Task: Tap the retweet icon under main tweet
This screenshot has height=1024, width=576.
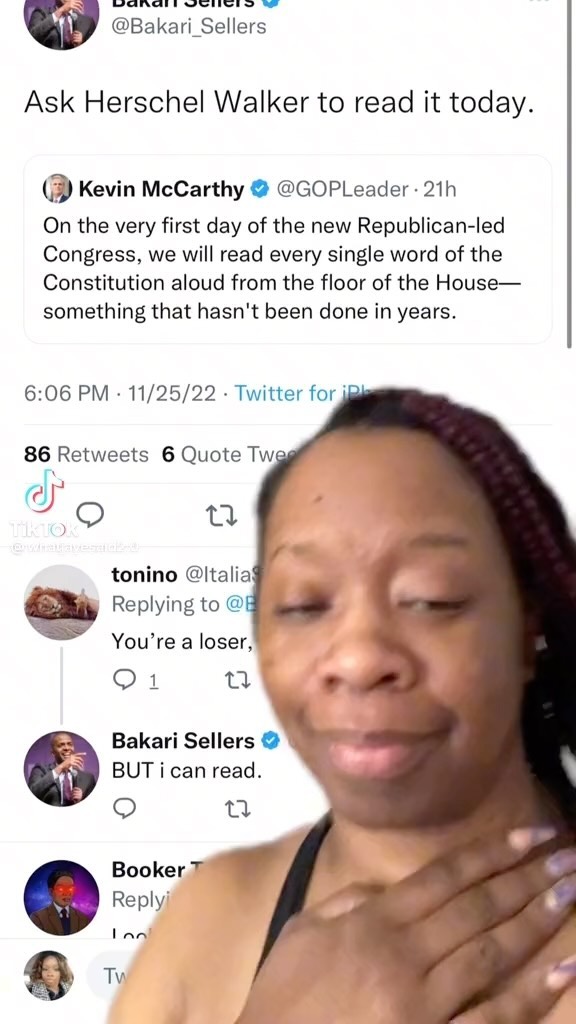Action: tap(221, 518)
